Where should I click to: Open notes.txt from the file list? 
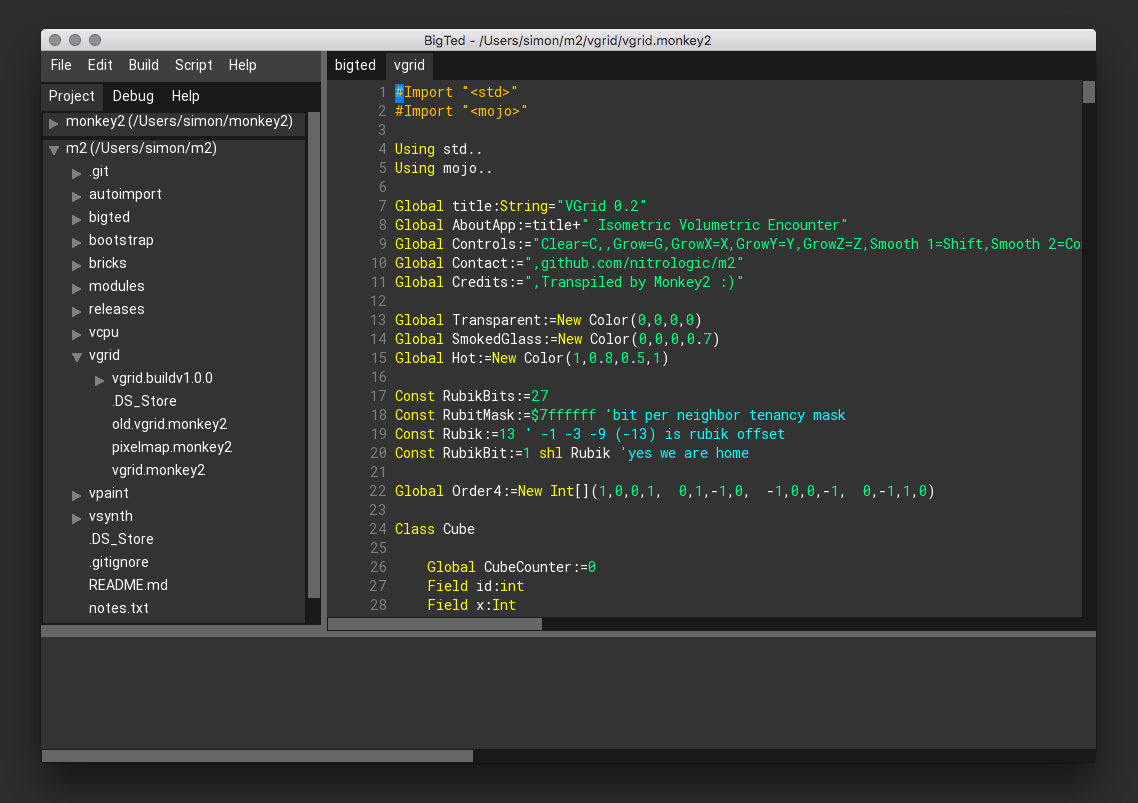(118, 608)
